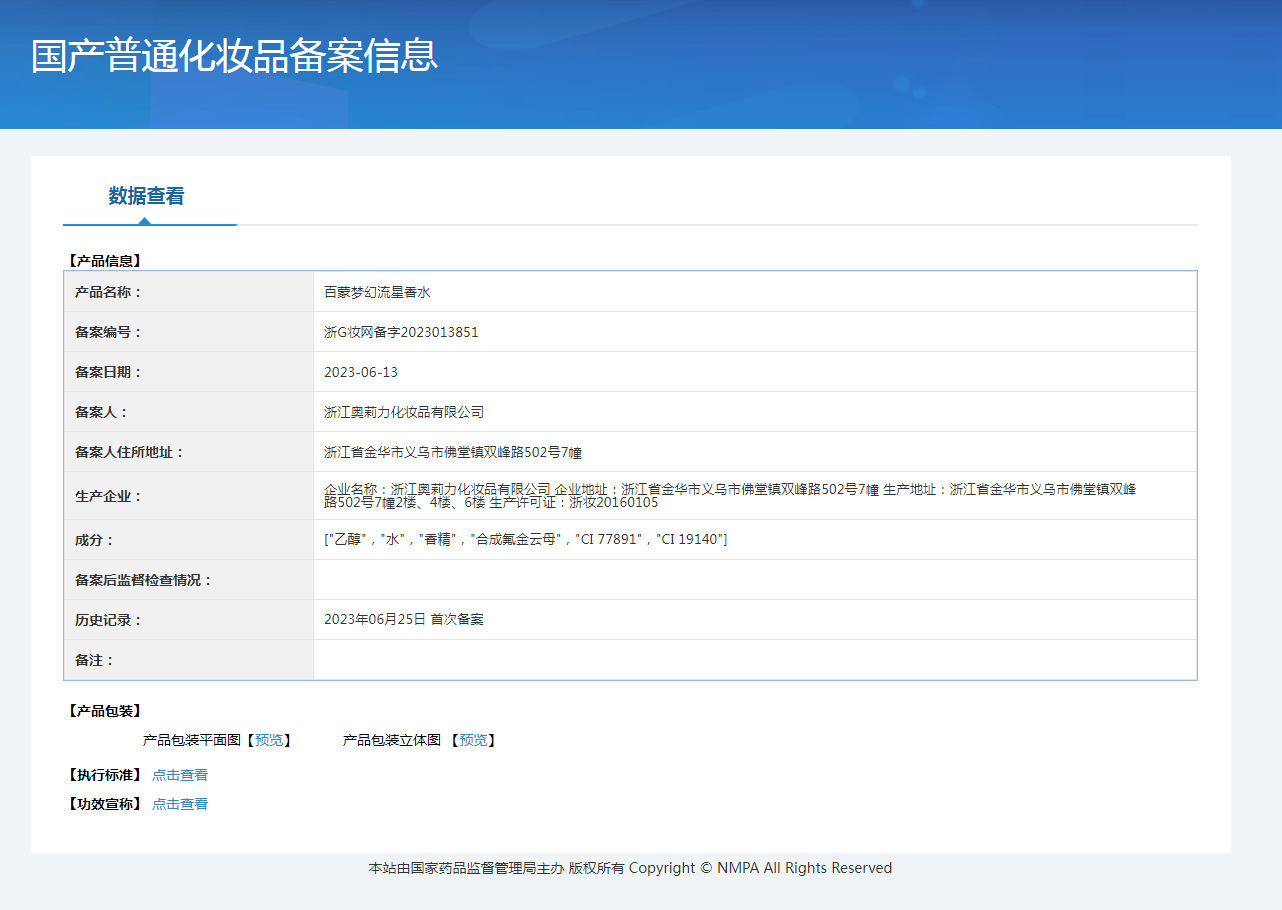Image resolution: width=1282 pixels, height=910 pixels.
Task: Click the 产品名称 row label
Action: 109,292
